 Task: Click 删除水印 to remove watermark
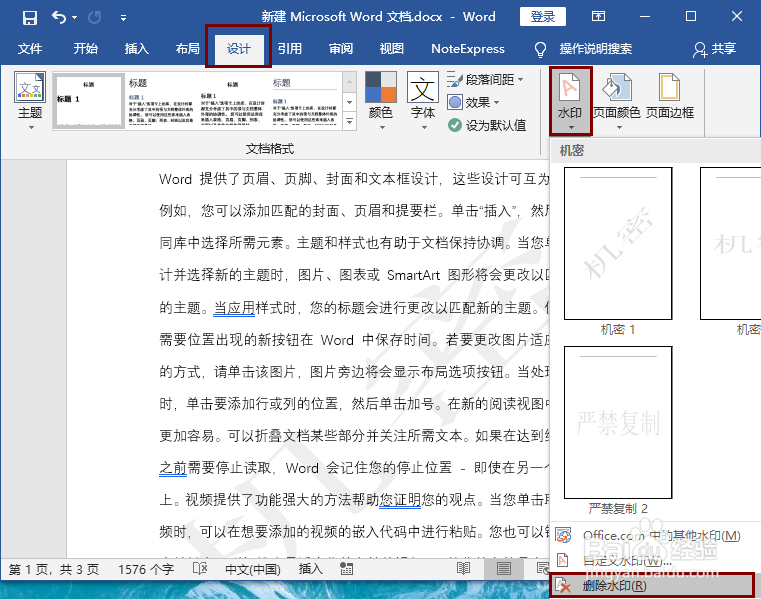(652, 585)
